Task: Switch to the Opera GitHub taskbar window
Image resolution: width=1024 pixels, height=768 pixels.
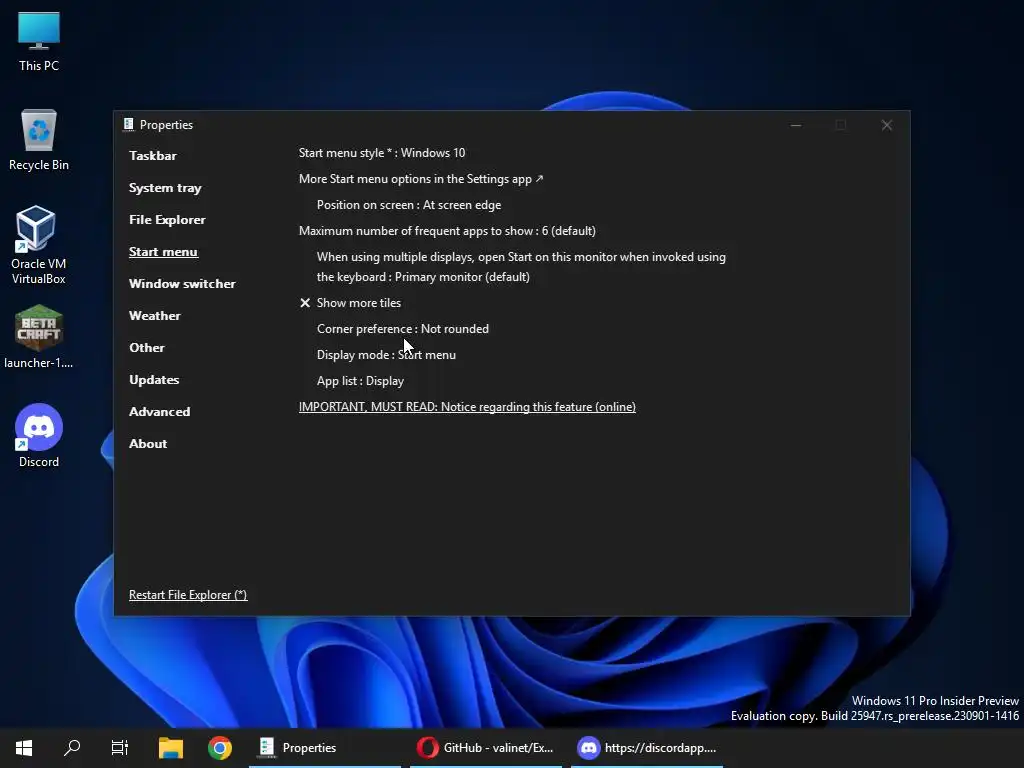Action: point(486,748)
